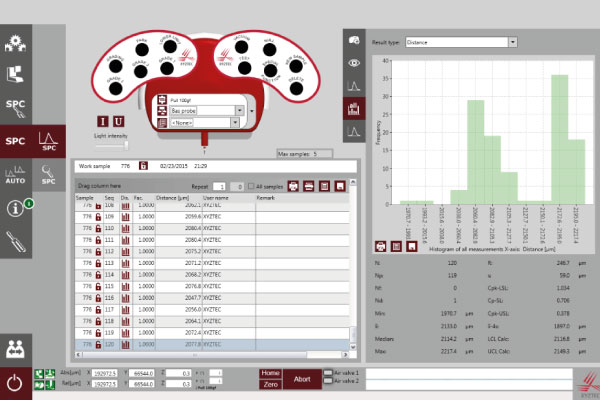Enable the All samples checkbox
This screenshot has width=600, height=400.
[x=251, y=186]
